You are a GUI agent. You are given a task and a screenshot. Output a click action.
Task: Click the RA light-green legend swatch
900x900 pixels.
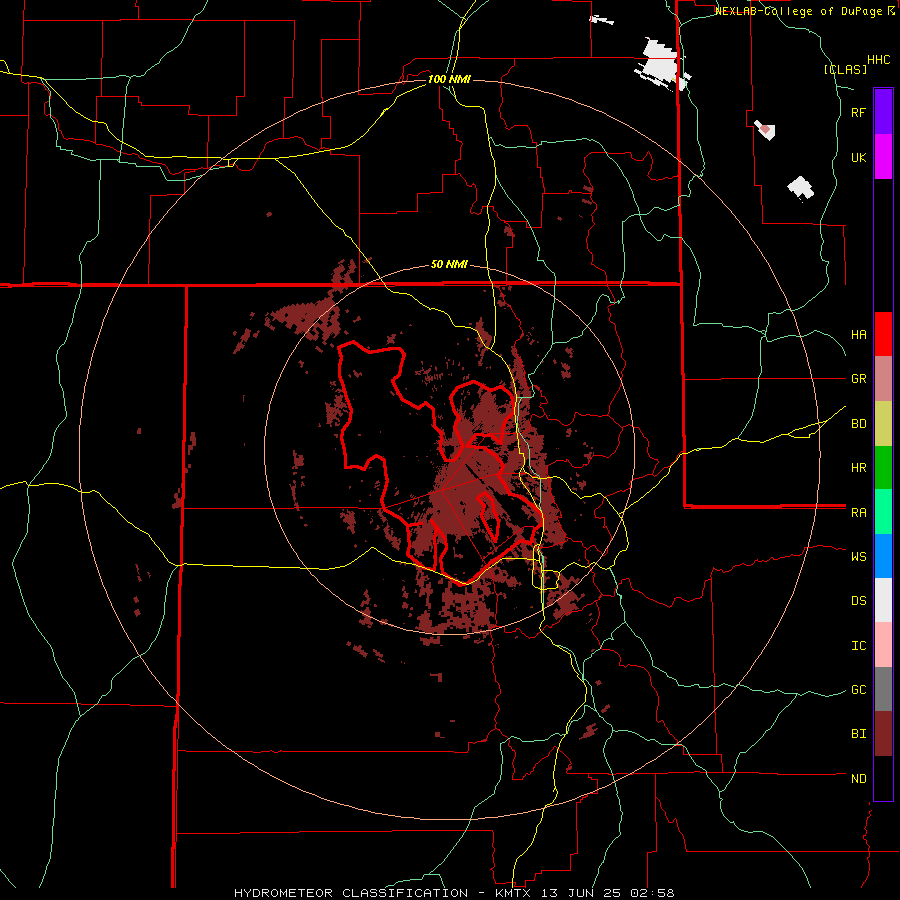point(883,512)
